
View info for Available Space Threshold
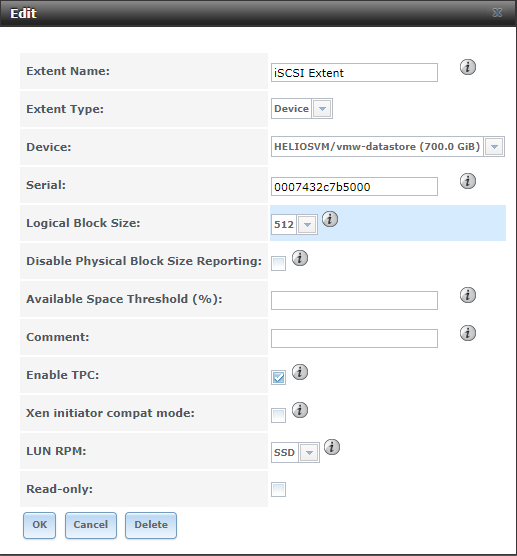(x=468, y=295)
